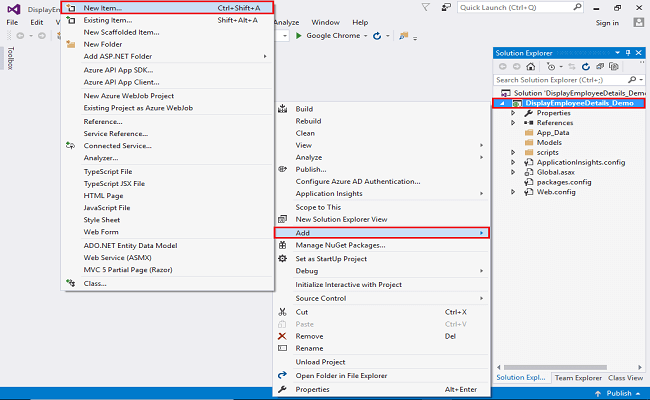Click the Open Folder in File Explorer icon
The height and width of the screenshot is (400, 650).
pyautogui.click(x=282, y=375)
